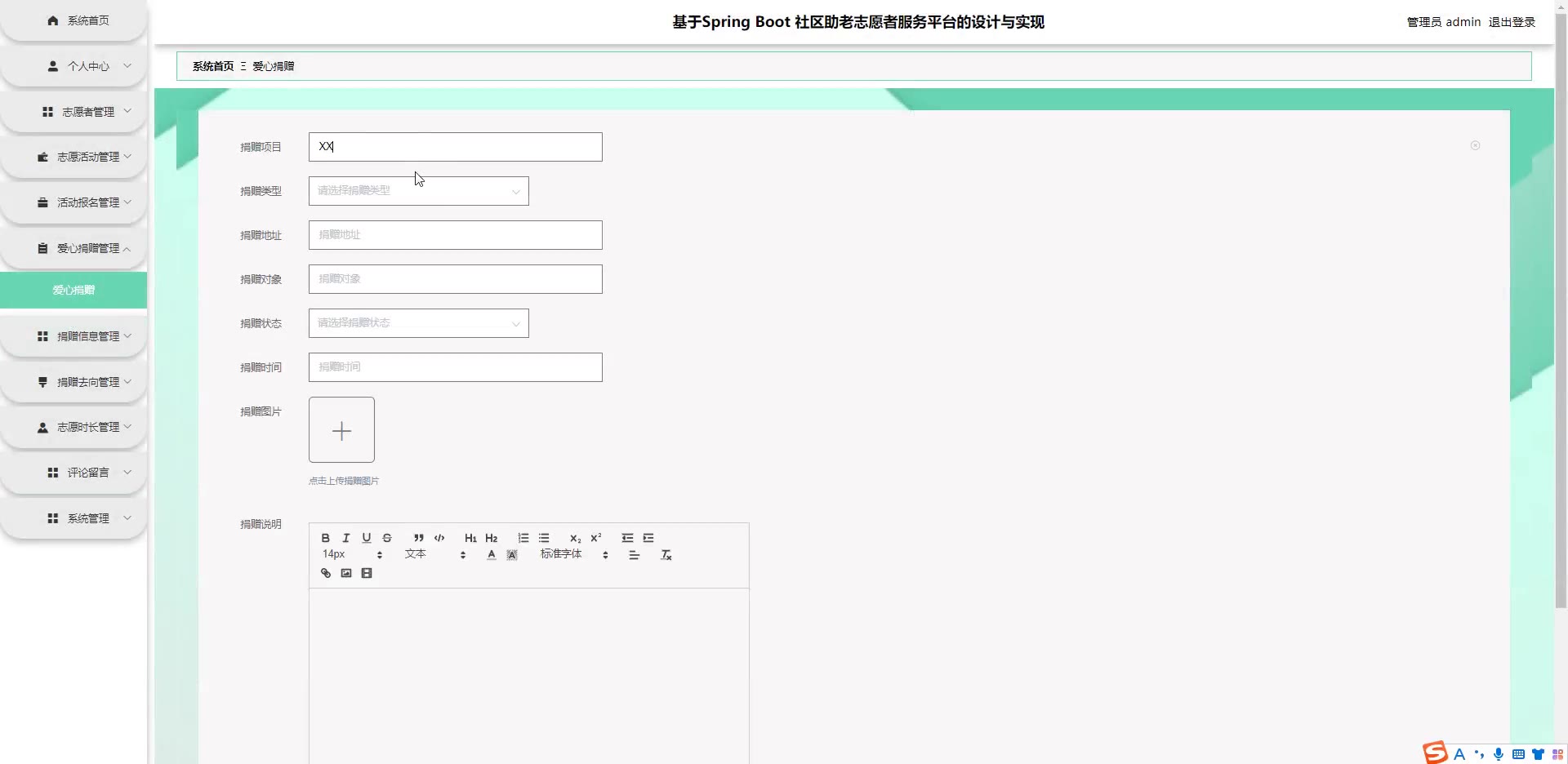Click the 系统首页 breadcrumb link
This screenshot has width=1568, height=764.
(213, 66)
